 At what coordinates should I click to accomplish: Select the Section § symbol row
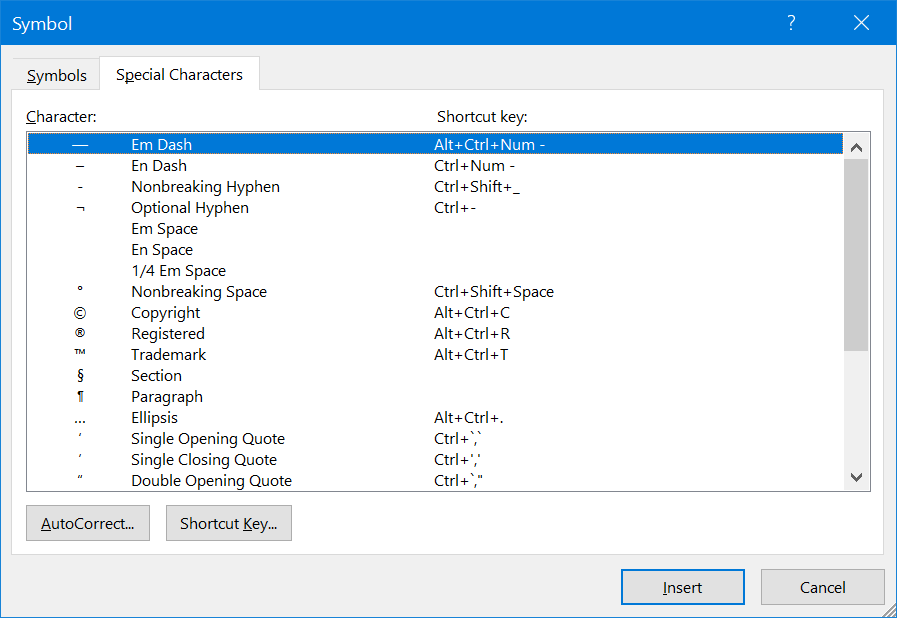click(x=156, y=376)
